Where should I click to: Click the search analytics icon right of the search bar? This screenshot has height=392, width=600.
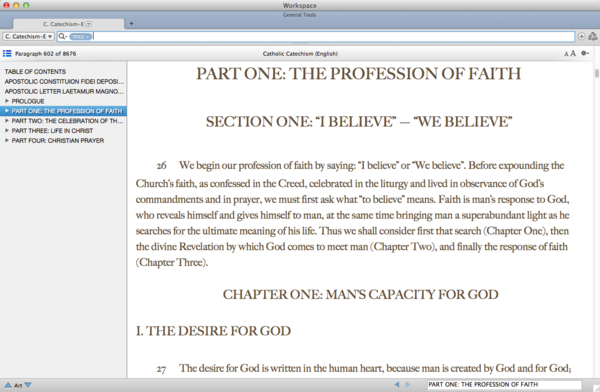point(592,36)
